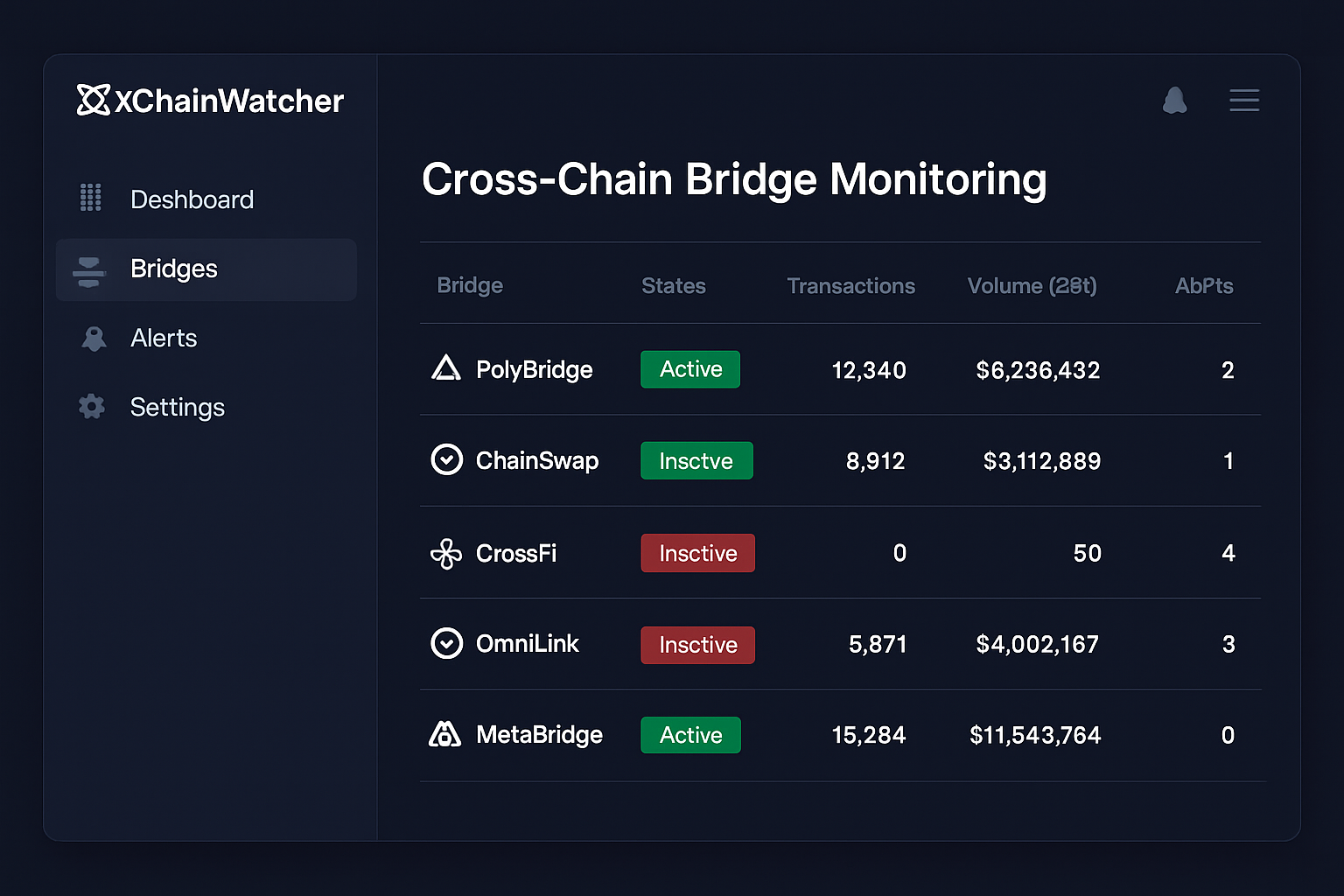
Task: Click the Dashboard grid icon
Action: pyautogui.click(x=91, y=199)
